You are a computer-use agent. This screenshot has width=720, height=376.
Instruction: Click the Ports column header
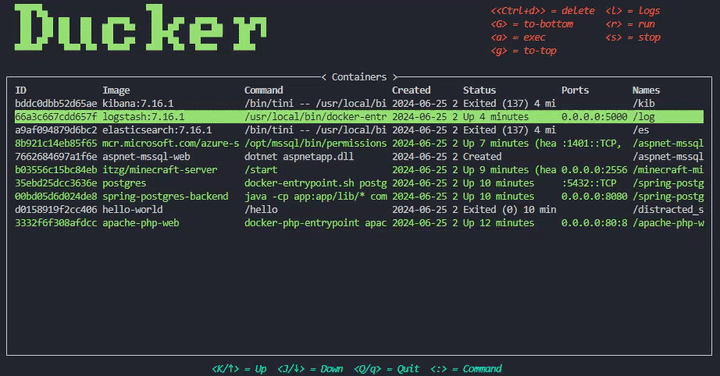[575, 90]
